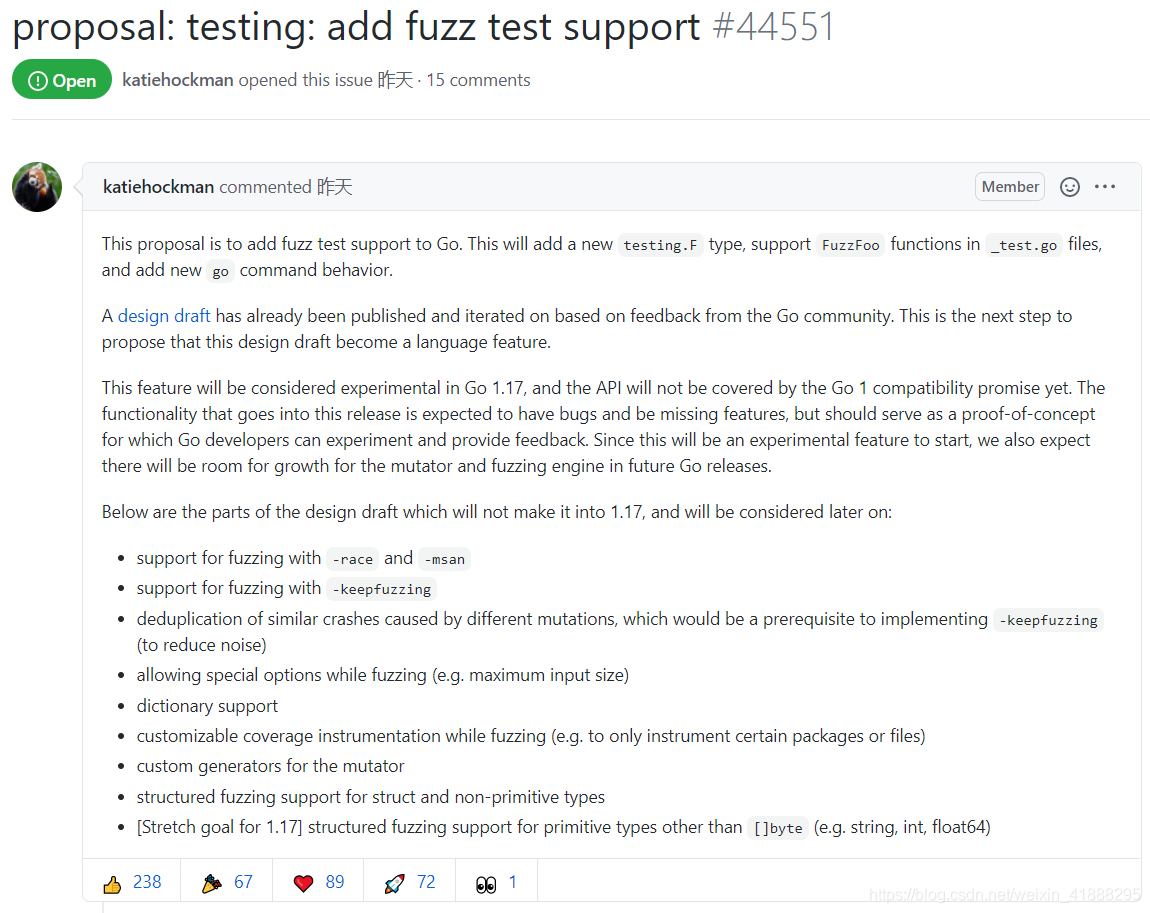Click the red panda avatar thumbnail
Viewport: 1150px width, 913px height.
click(37, 187)
